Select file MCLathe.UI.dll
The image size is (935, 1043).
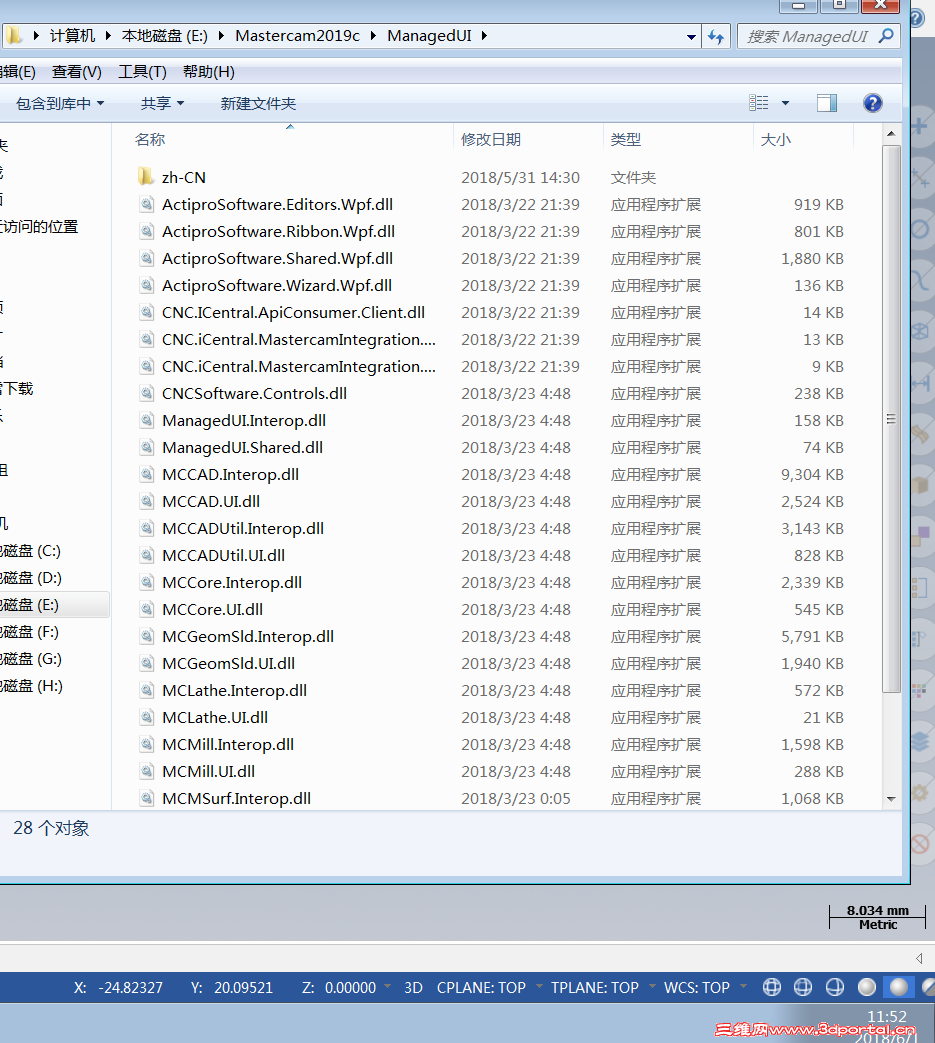point(215,717)
